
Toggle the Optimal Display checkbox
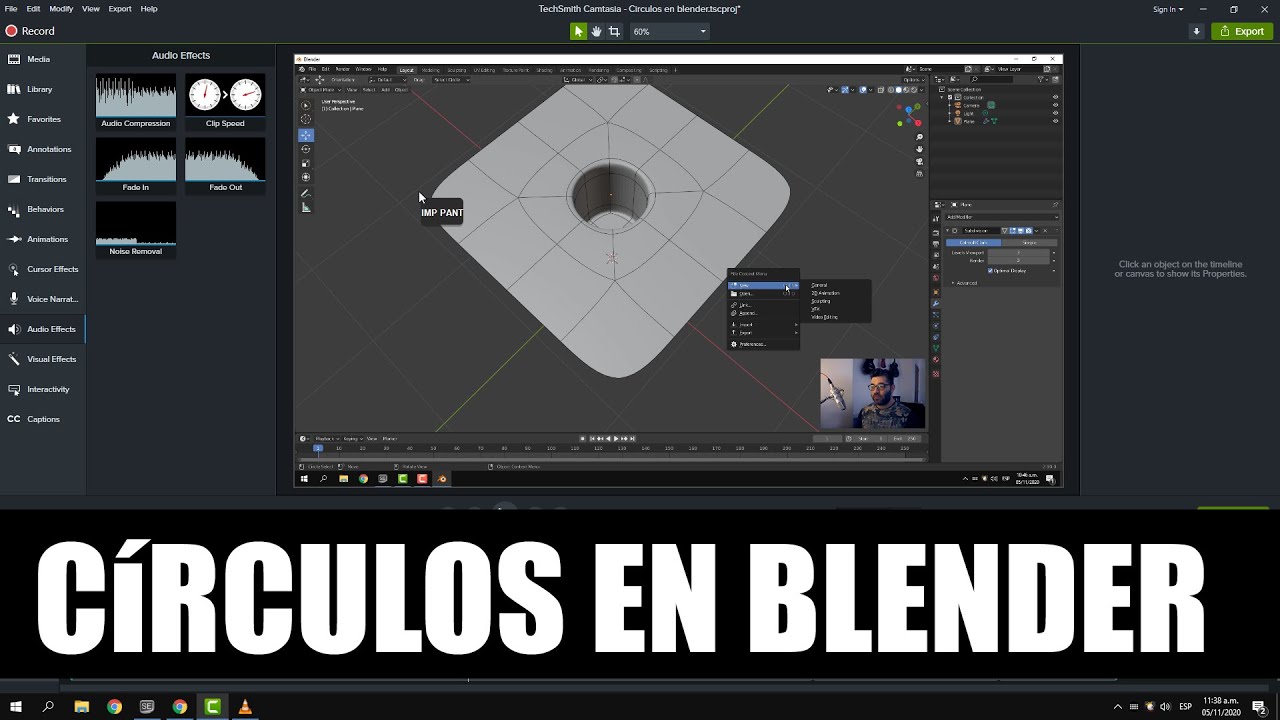coord(990,270)
